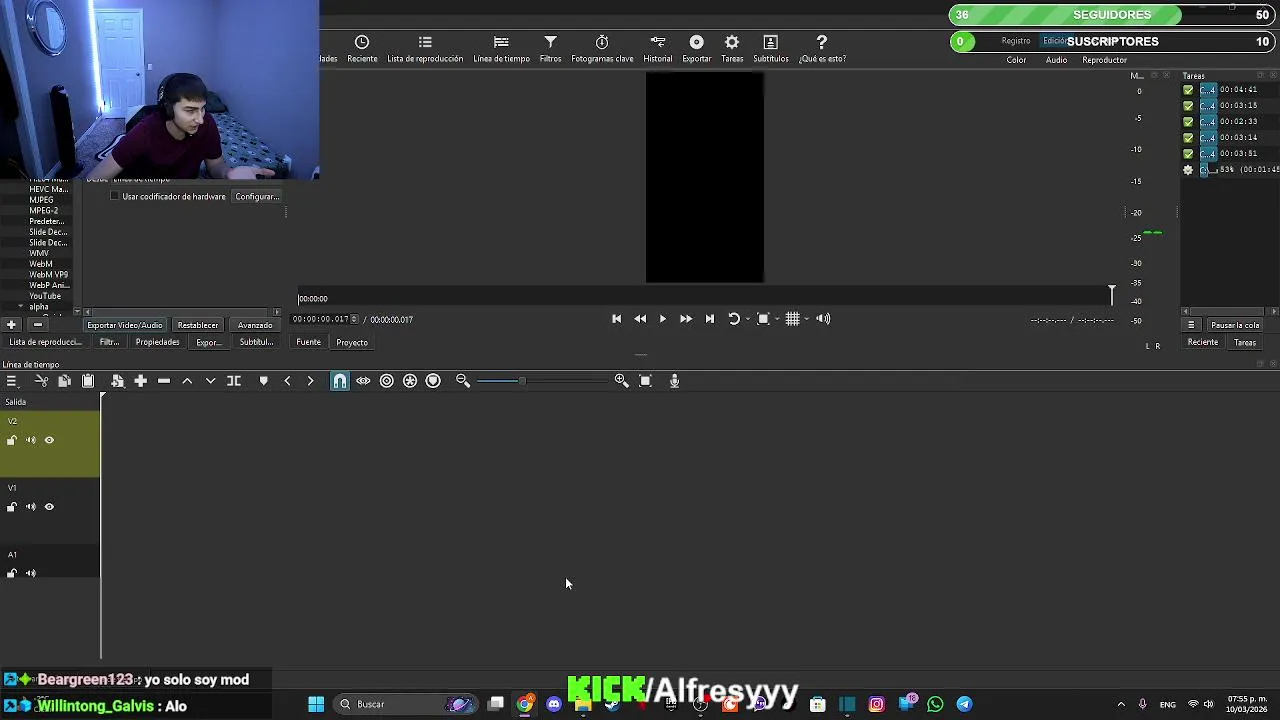
Task: Mute the A1 audio track
Action: pyautogui.click(x=30, y=574)
